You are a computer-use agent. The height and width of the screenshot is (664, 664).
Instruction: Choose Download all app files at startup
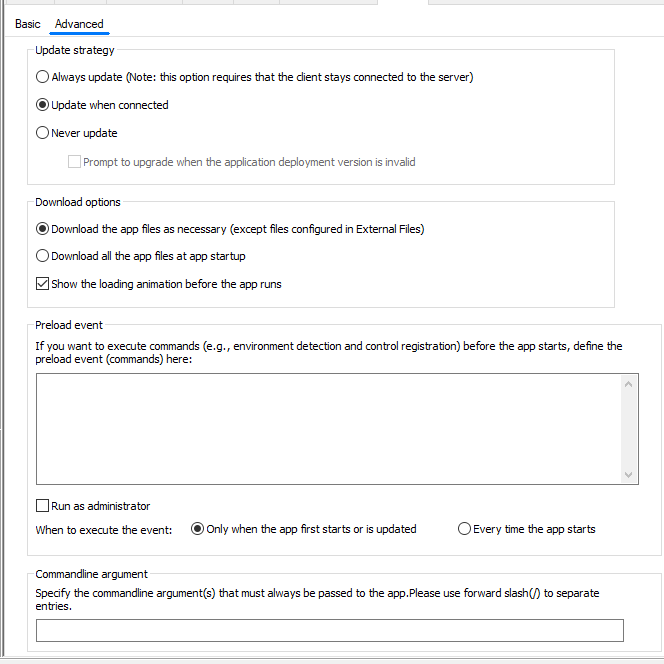[x=42, y=256]
